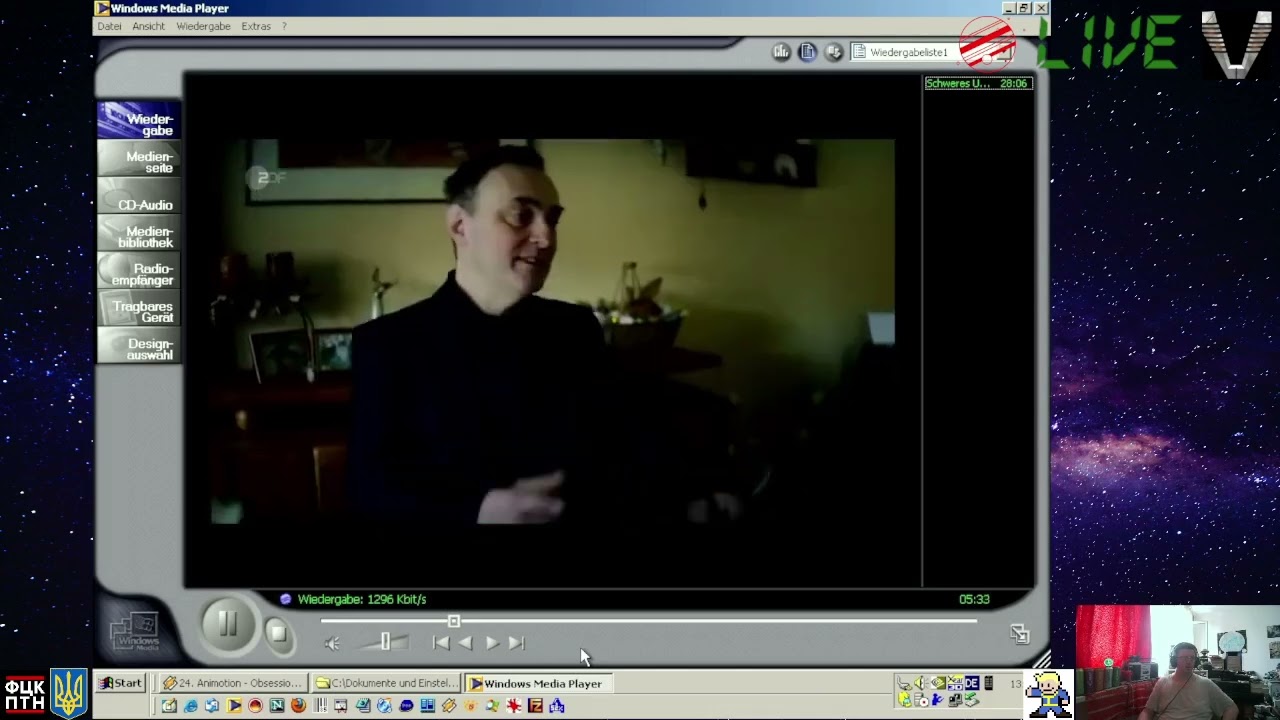Mute audio using the speaker icon
Screen dimensions: 1280x720
(332, 644)
